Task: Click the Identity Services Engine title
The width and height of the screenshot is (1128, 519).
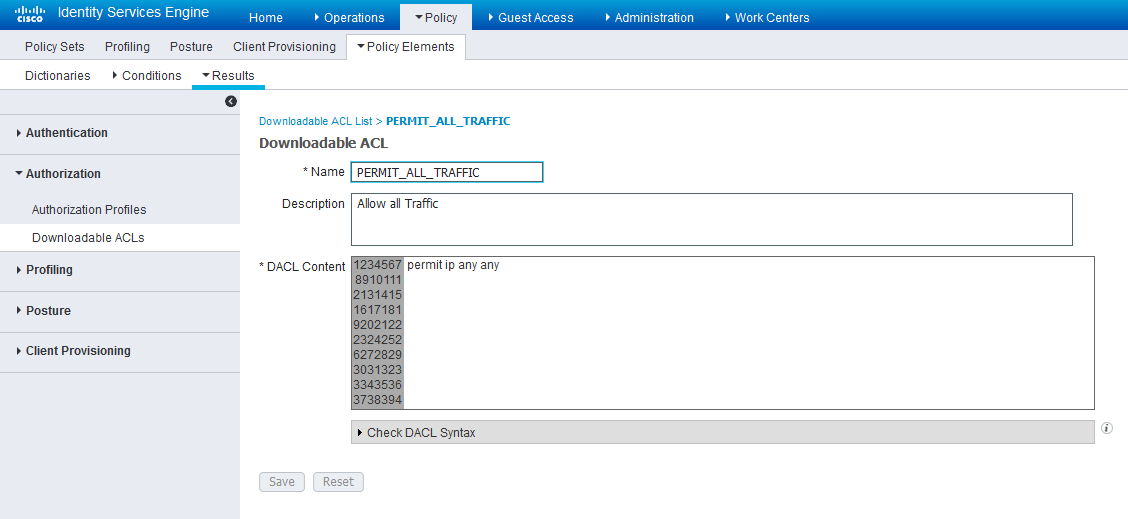Action: pyautogui.click(x=133, y=12)
